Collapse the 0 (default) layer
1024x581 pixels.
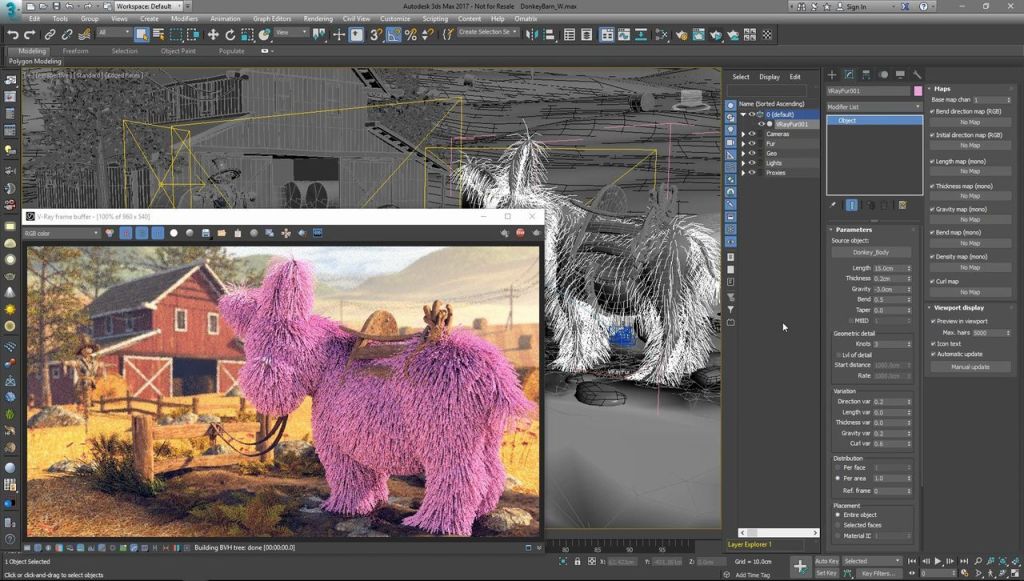(743, 114)
